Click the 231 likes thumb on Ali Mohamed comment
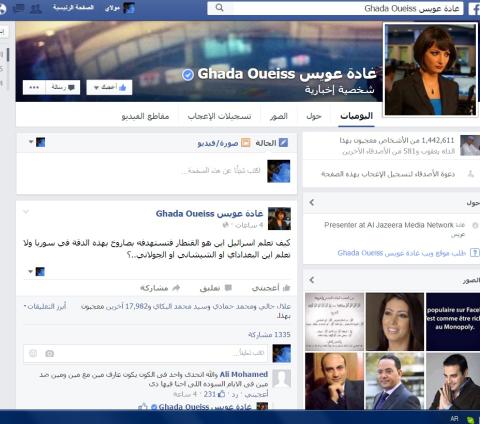 click(x=215, y=394)
